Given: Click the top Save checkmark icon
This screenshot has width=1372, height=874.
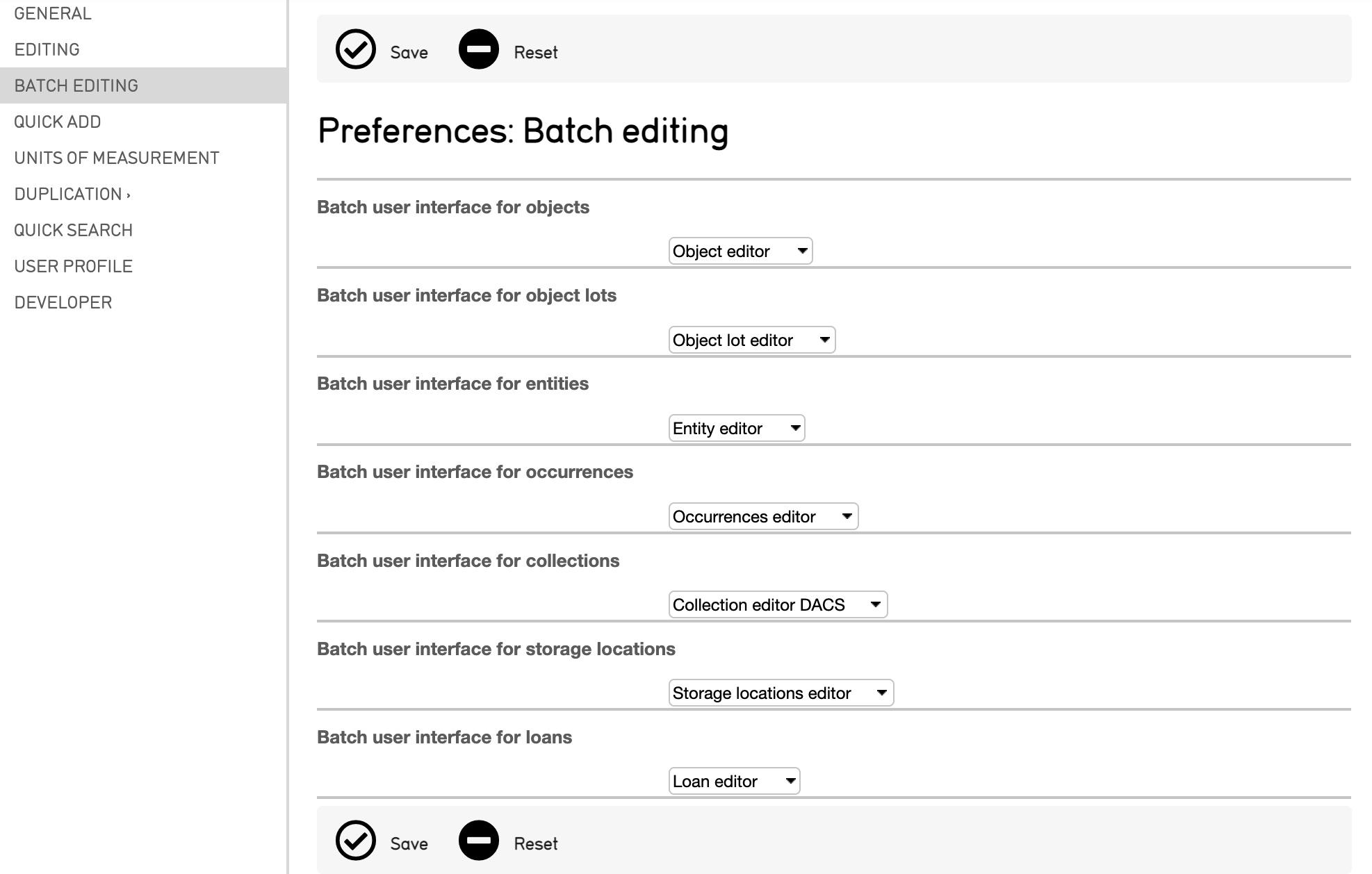Looking at the screenshot, I should click(355, 49).
